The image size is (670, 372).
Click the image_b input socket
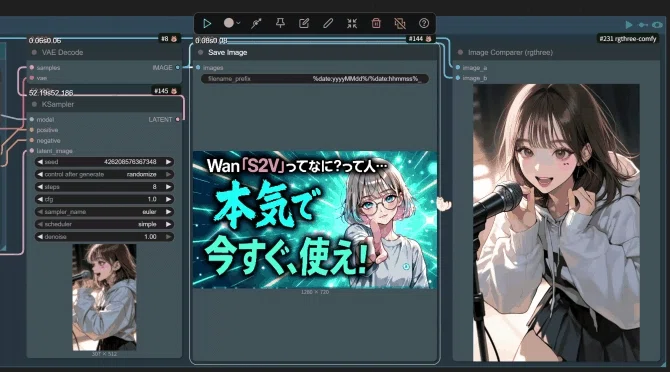click(458, 78)
